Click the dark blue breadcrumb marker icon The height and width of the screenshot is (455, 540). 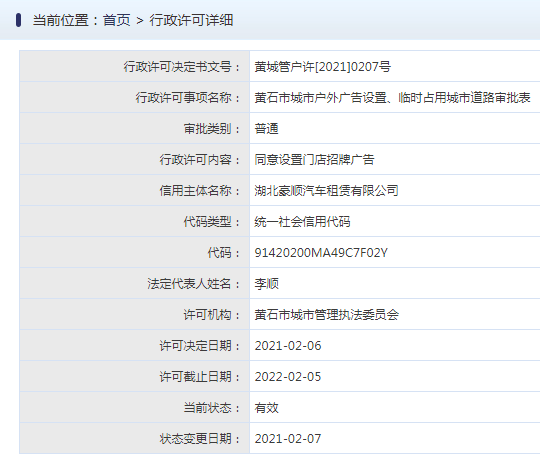click(x=18, y=20)
